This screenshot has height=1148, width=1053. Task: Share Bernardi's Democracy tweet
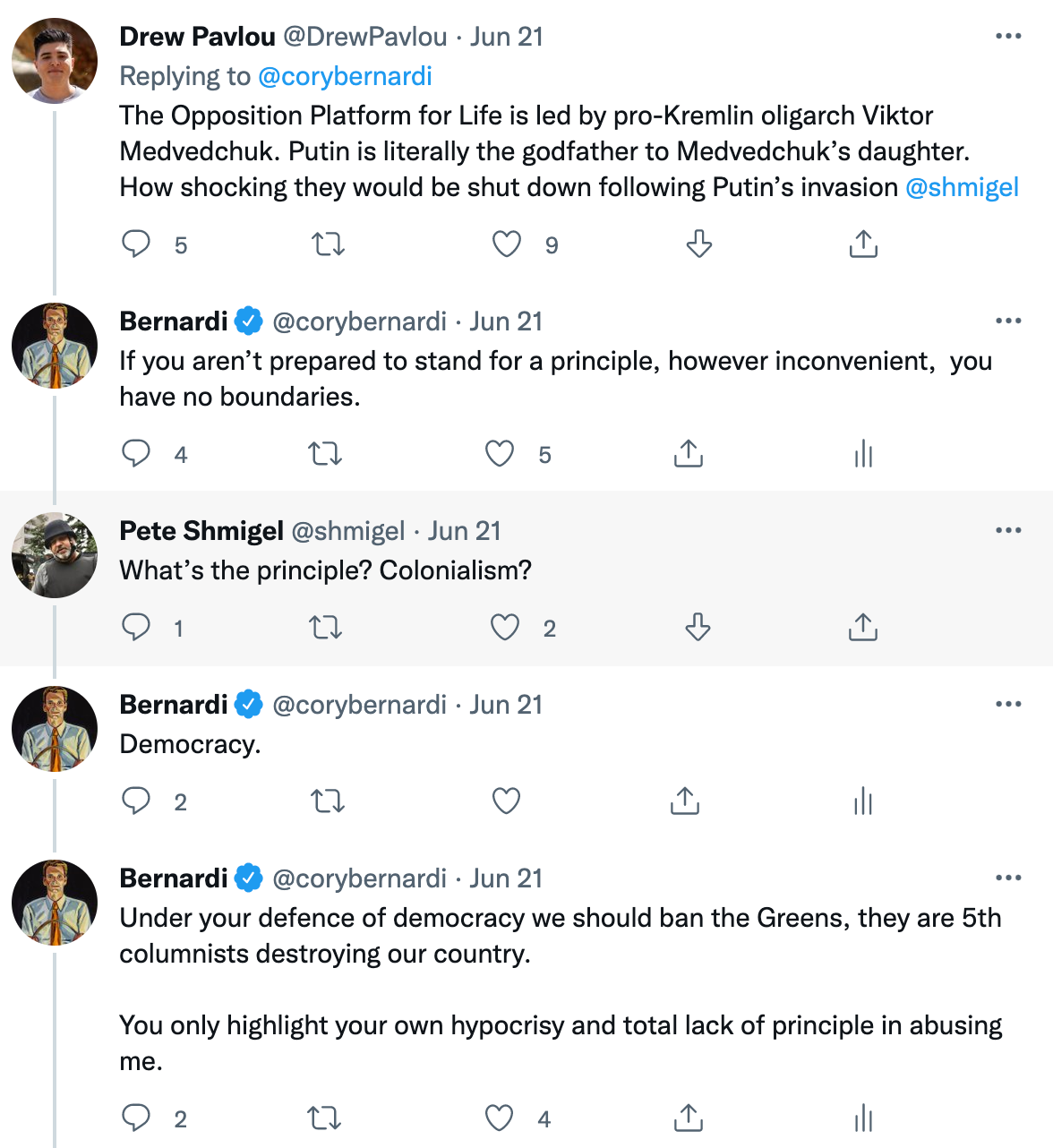tap(685, 801)
